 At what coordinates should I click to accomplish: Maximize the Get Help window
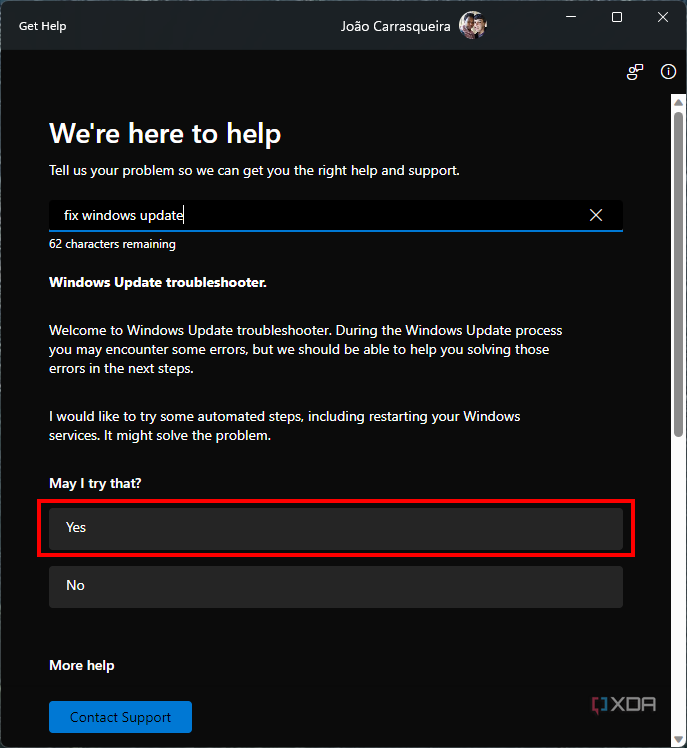tap(617, 17)
